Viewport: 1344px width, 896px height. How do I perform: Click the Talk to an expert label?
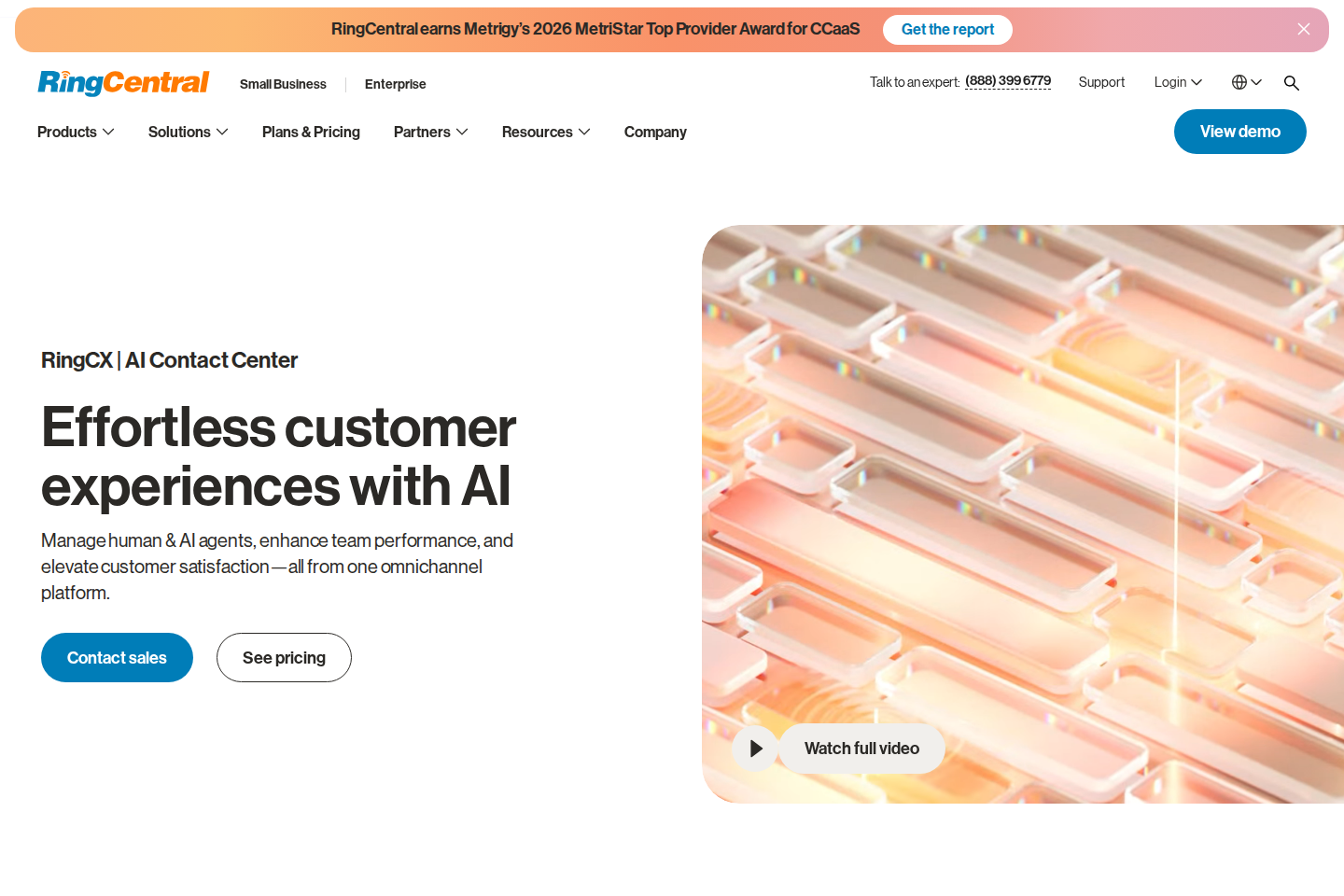click(x=915, y=82)
